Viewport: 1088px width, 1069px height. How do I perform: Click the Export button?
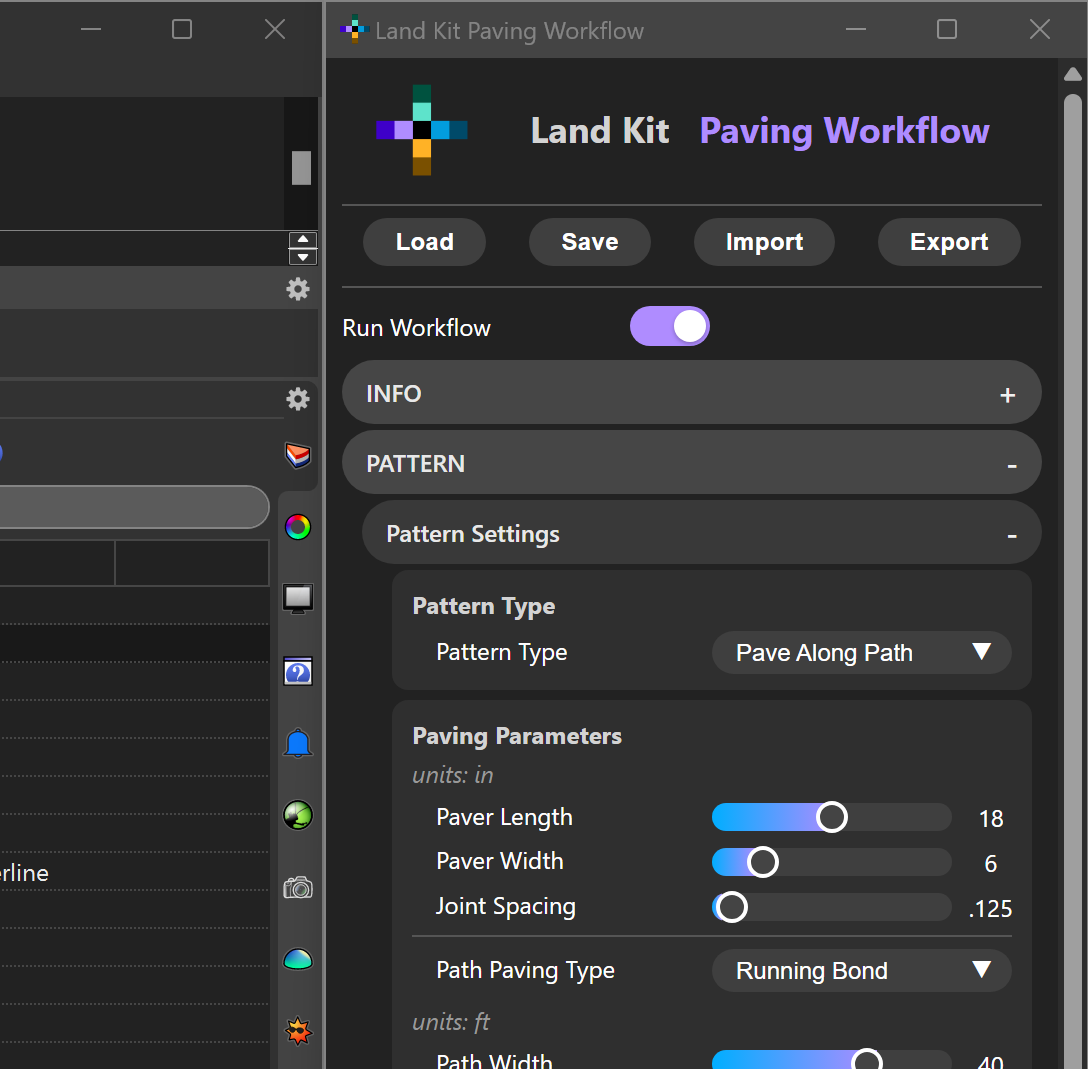[x=949, y=242]
